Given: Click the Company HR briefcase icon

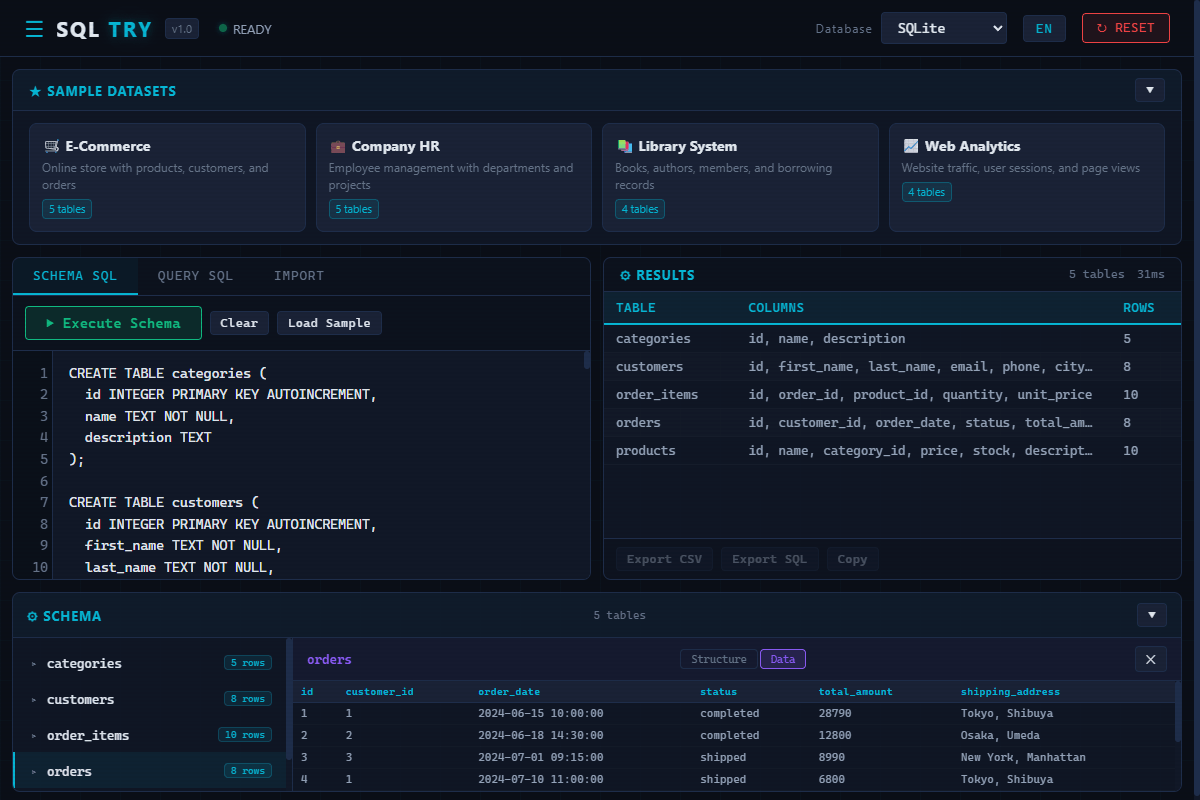Looking at the screenshot, I should (338, 146).
